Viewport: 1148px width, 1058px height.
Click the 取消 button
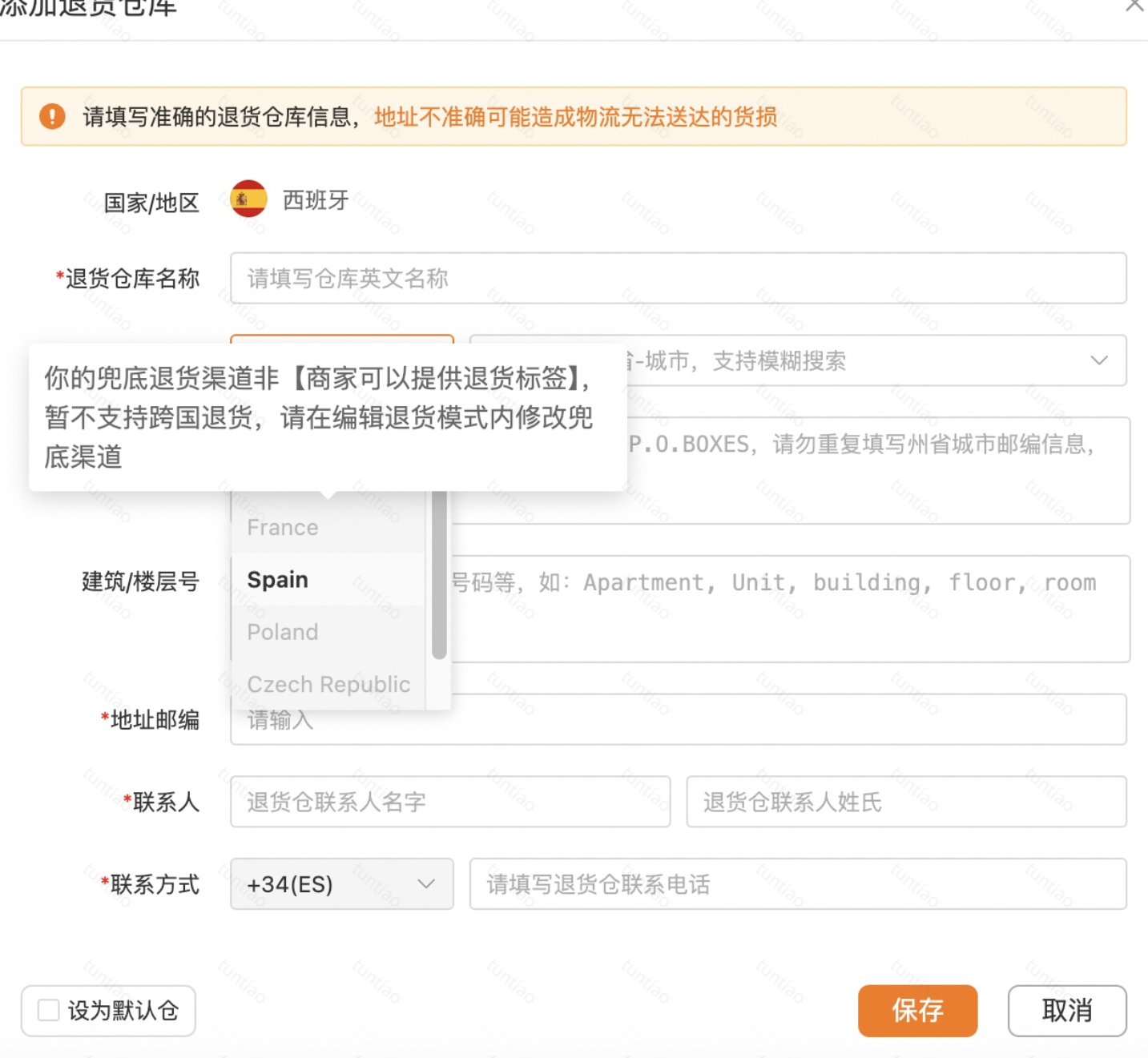tap(1067, 1011)
